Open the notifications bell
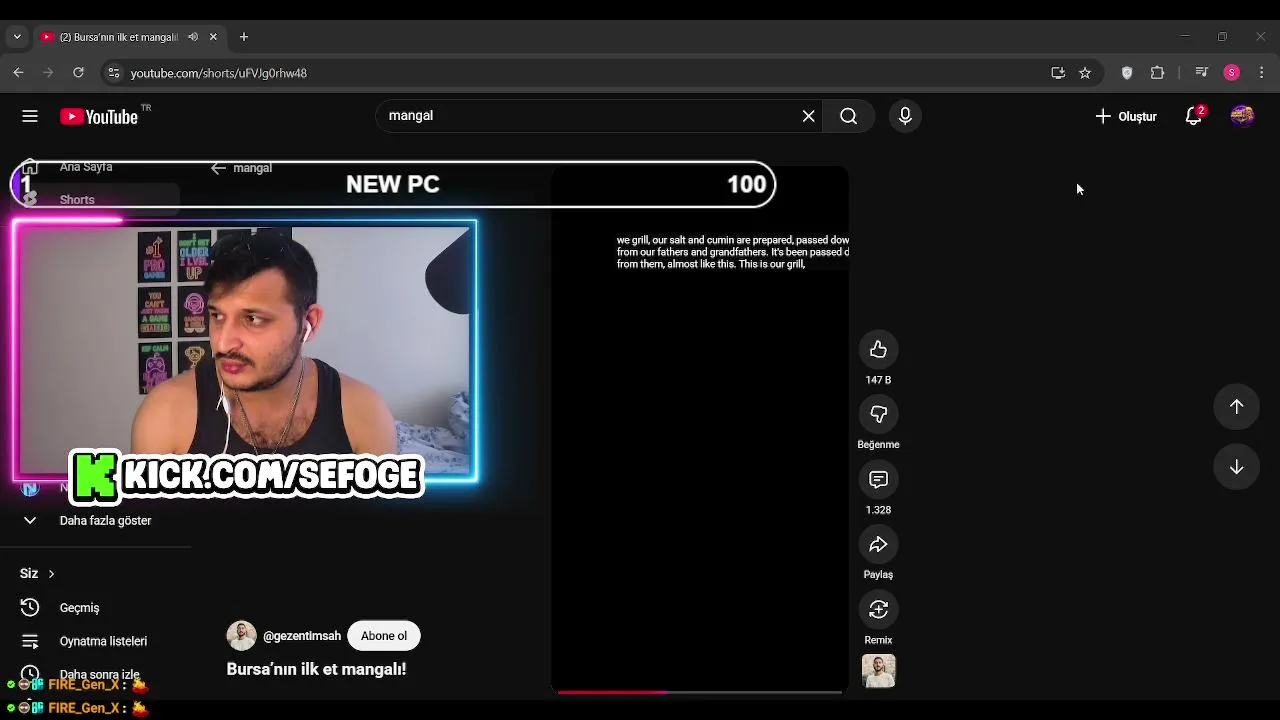 point(1193,116)
